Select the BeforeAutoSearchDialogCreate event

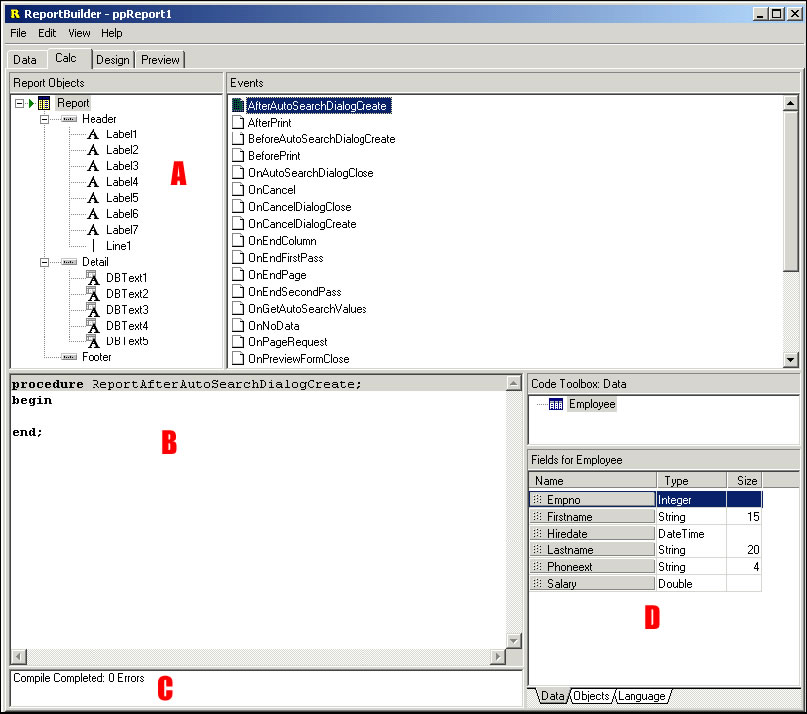322,139
